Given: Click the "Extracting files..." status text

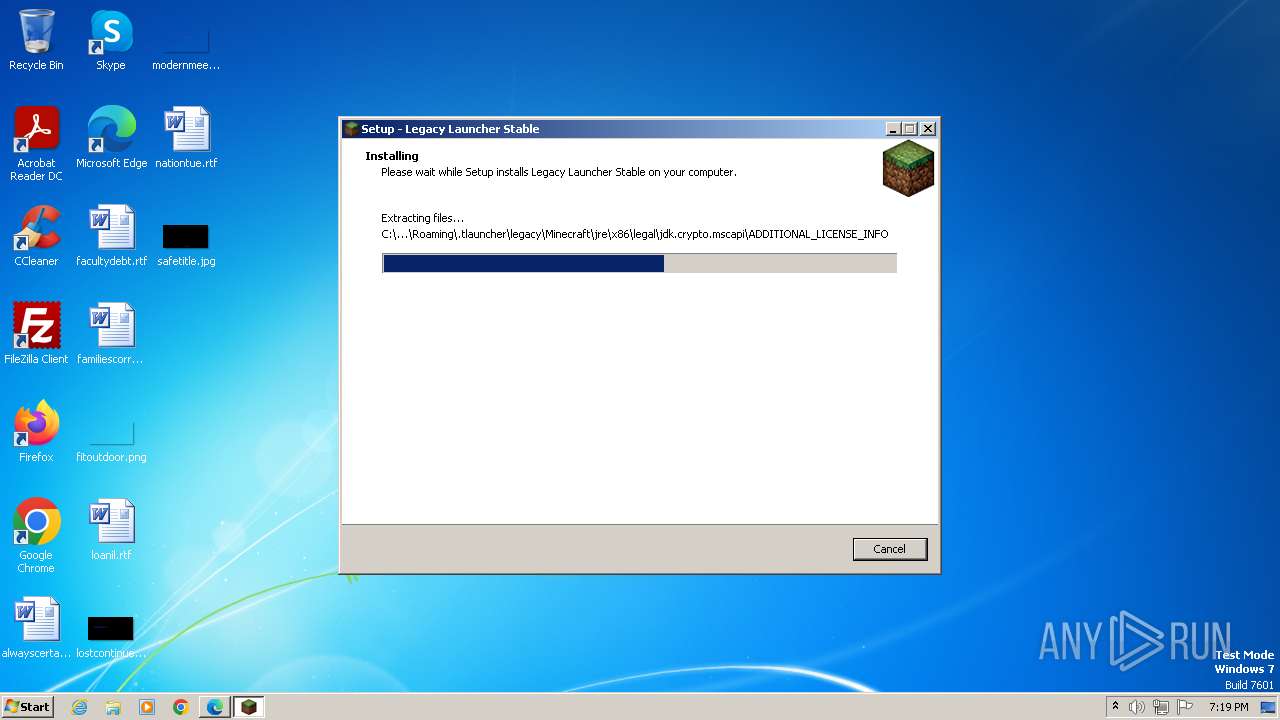Looking at the screenshot, I should (422, 218).
